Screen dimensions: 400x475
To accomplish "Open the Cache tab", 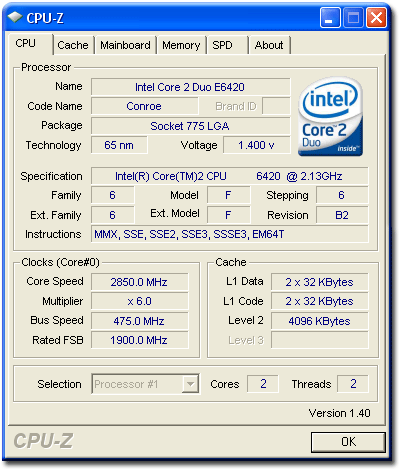I will click(73, 45).
